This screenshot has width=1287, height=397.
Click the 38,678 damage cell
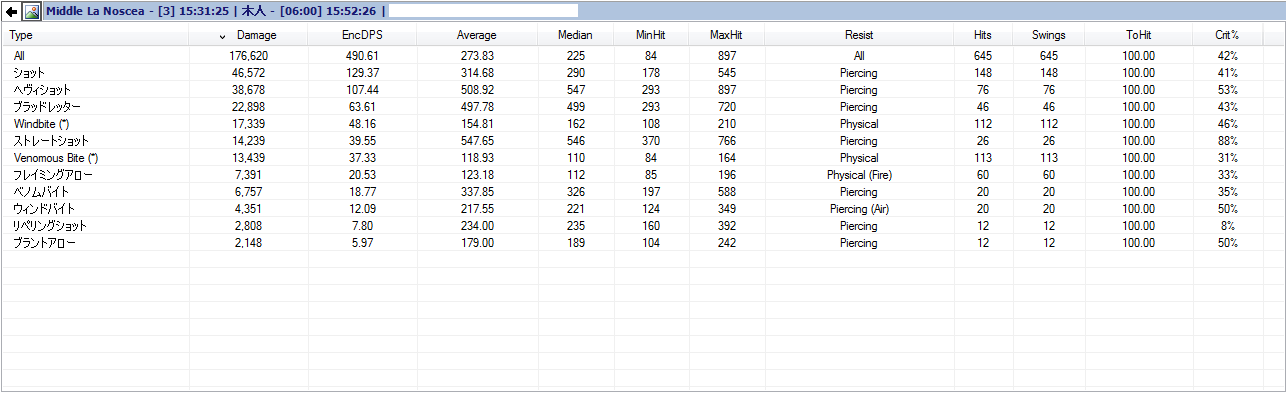(249, 90)
